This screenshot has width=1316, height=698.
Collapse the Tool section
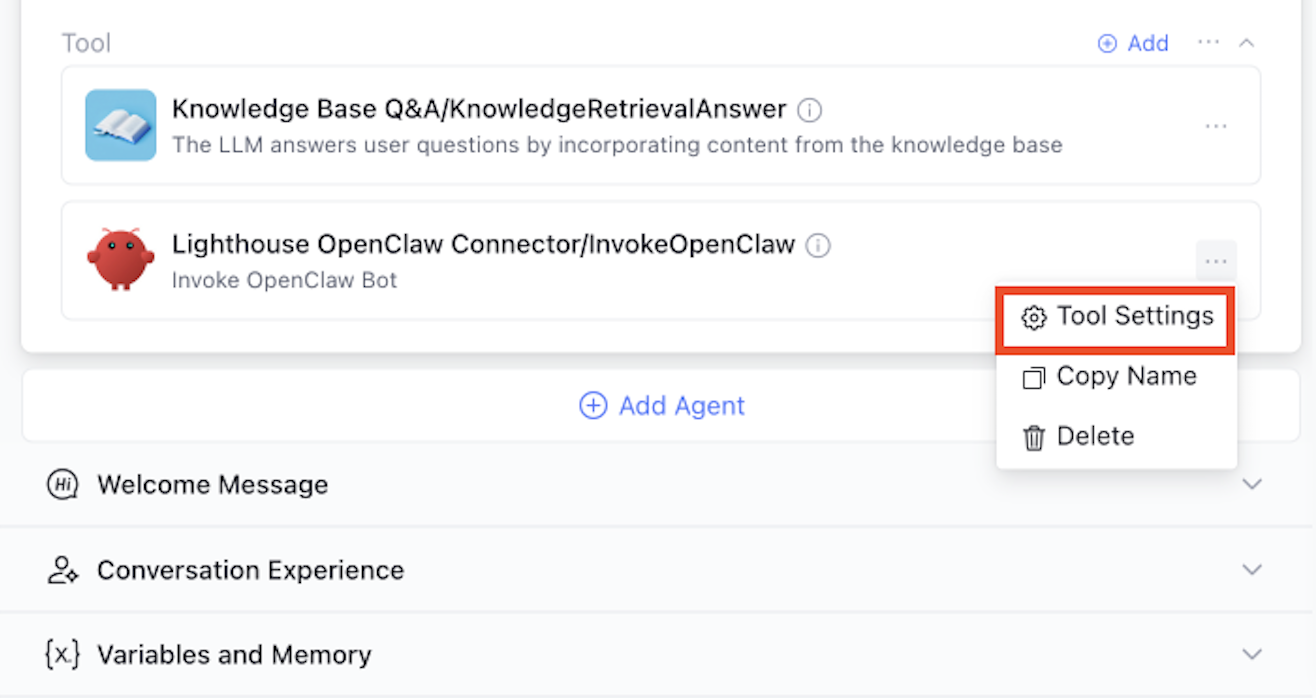1246,43
